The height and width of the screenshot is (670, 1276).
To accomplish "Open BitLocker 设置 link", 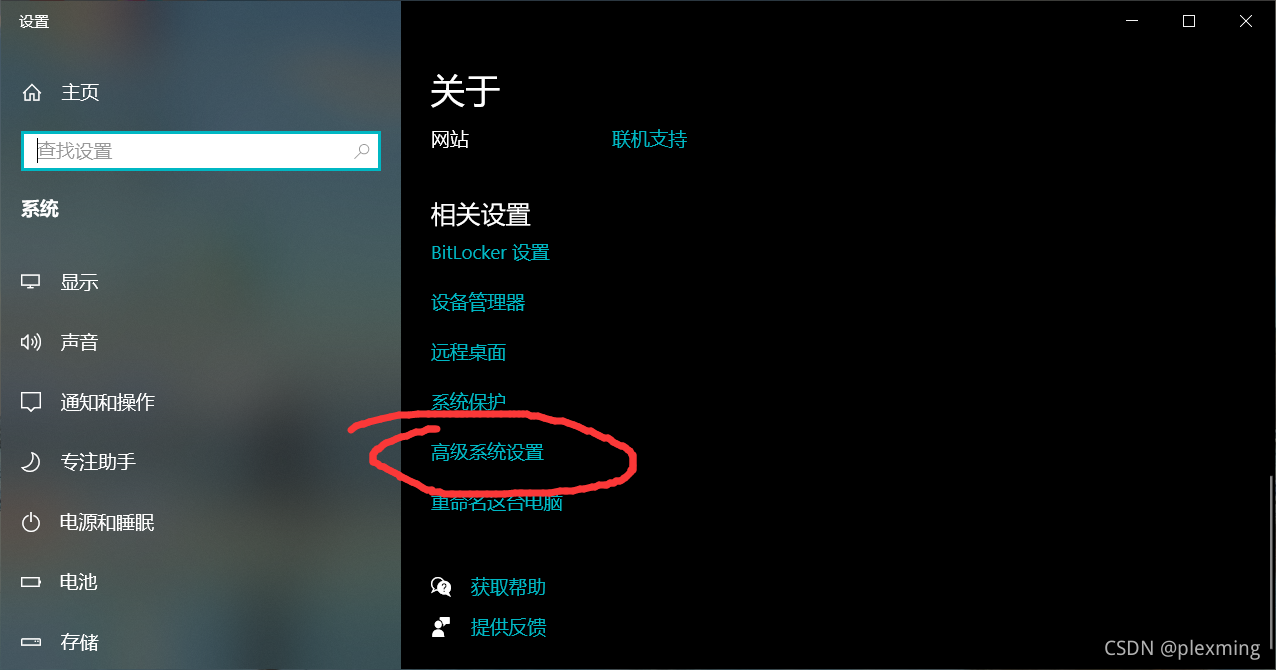I will point(490,253).
